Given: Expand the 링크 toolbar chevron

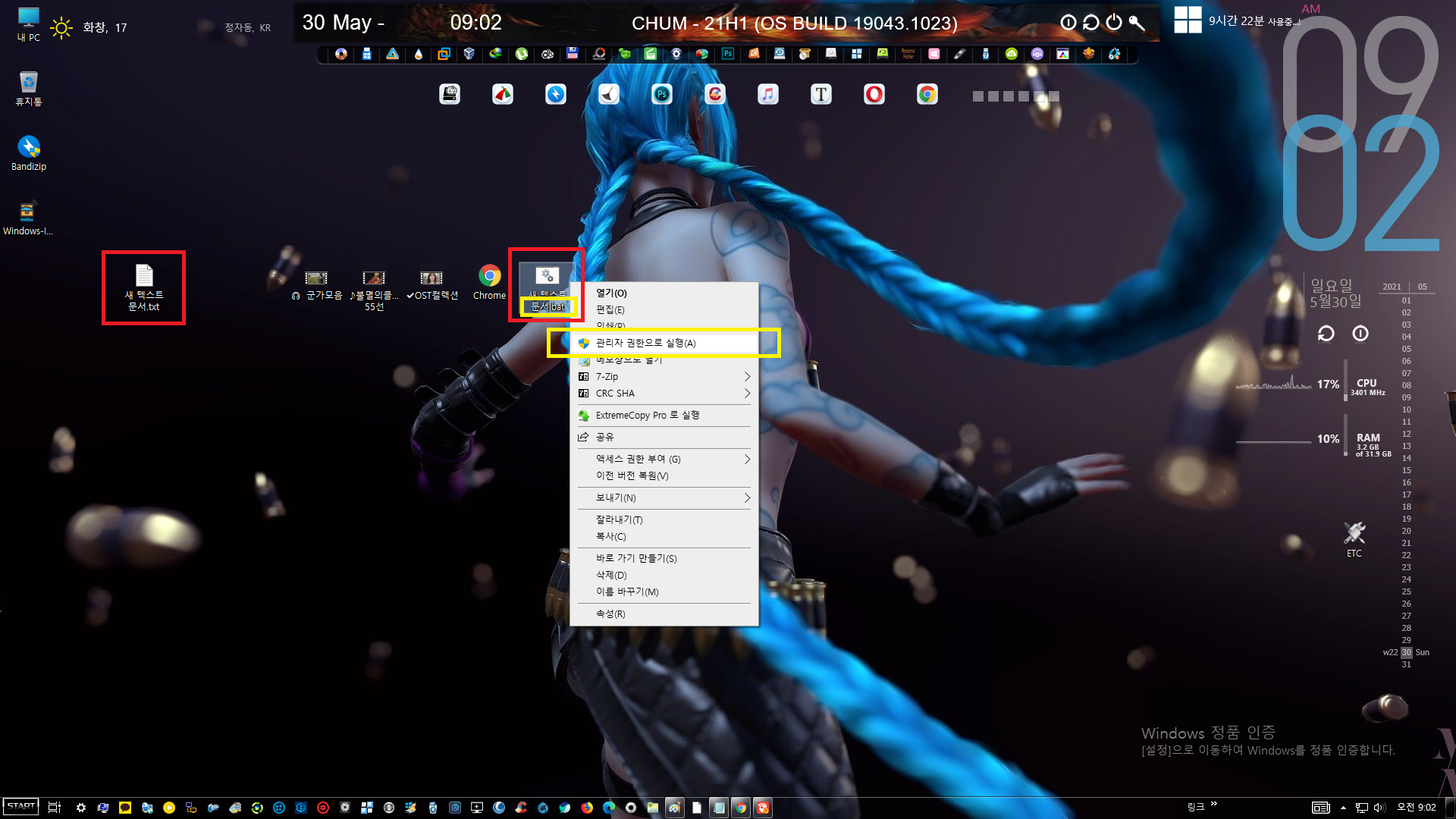Looking at the screenshot, I should click(x=1214, y=804).
